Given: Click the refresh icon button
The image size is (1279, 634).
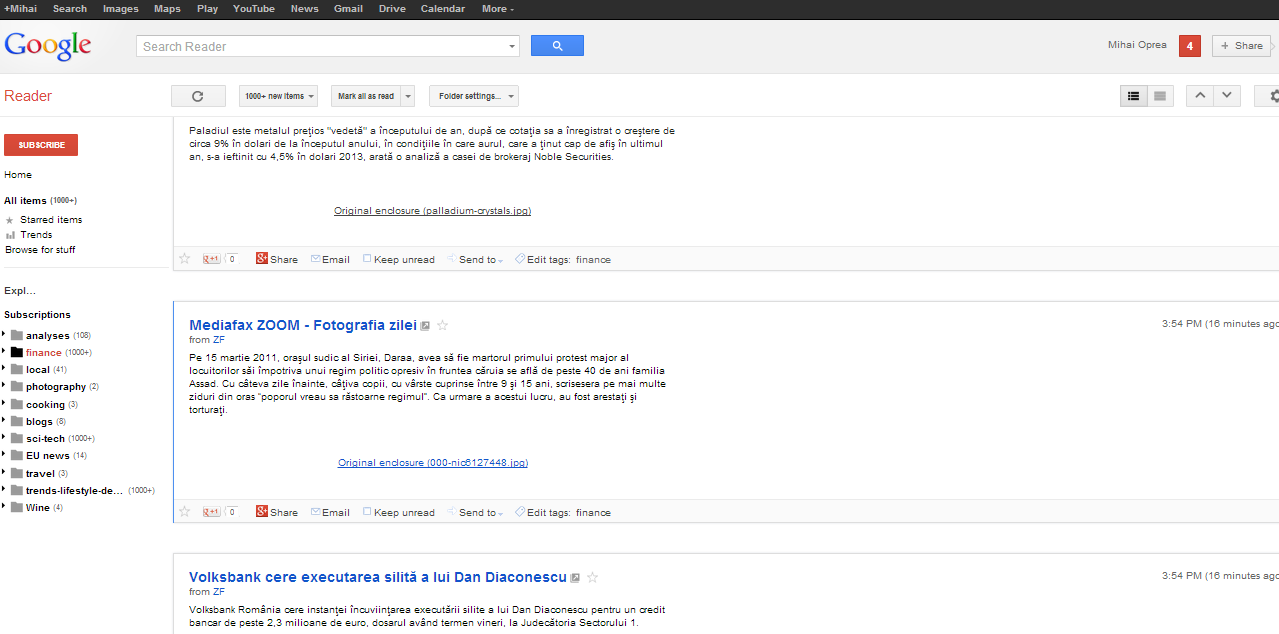Looking at the screenshot, I should (197, 96).
